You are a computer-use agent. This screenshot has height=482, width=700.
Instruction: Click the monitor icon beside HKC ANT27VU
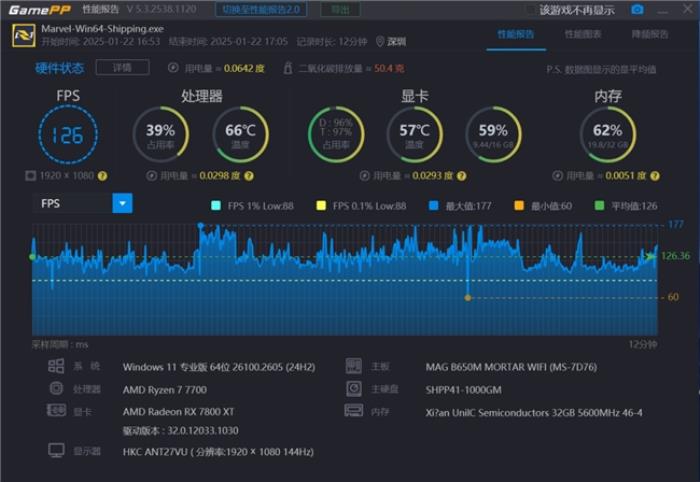57,450
